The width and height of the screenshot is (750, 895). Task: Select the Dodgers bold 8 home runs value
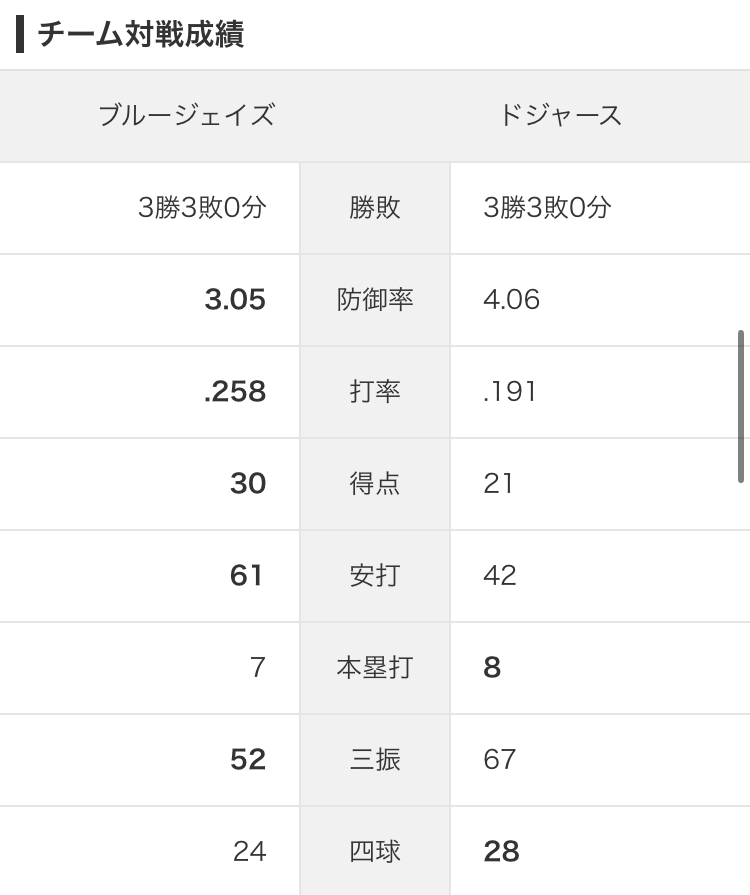(x=492, y=667)
